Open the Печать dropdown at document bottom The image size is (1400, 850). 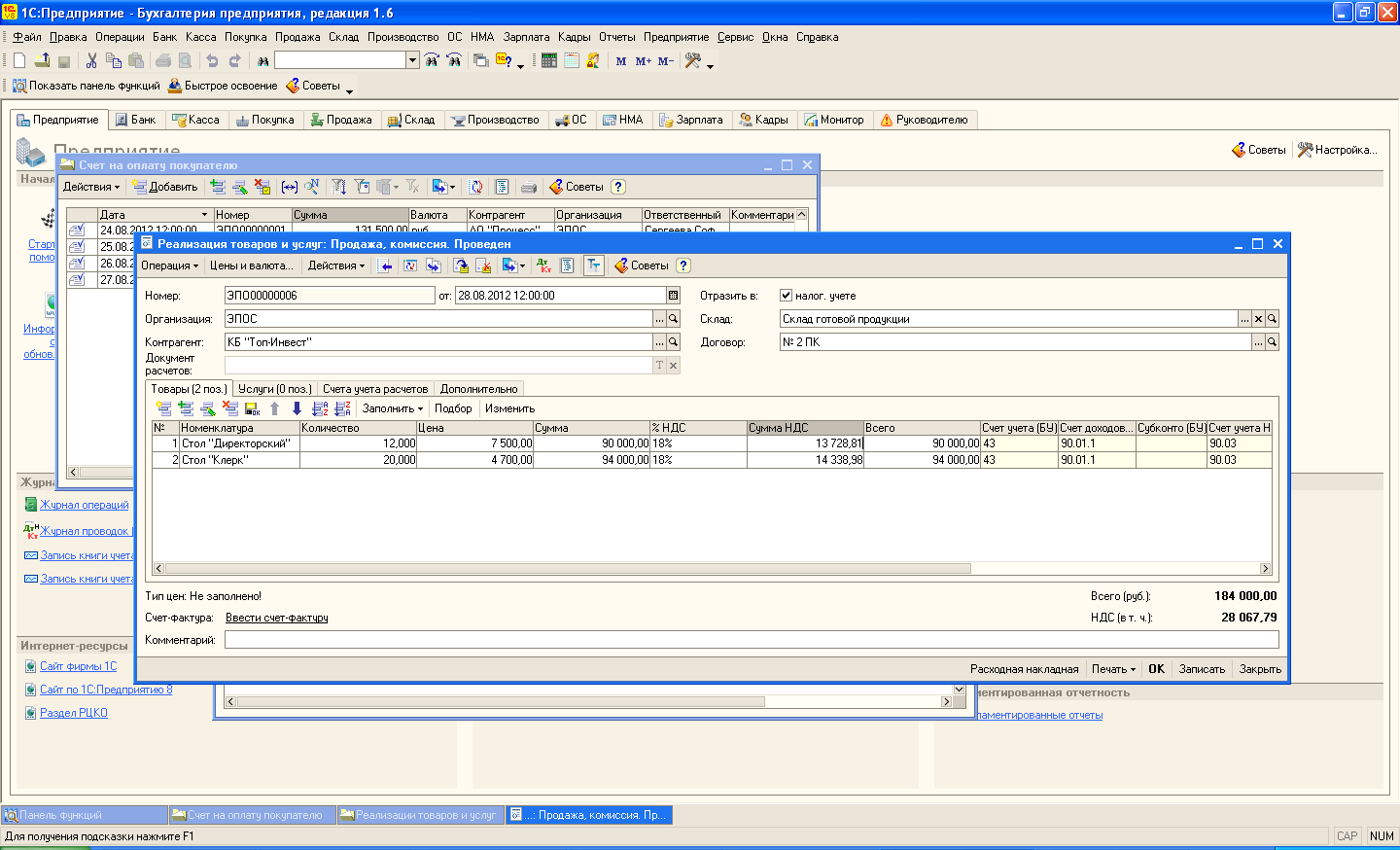[x=1113, y=669]
